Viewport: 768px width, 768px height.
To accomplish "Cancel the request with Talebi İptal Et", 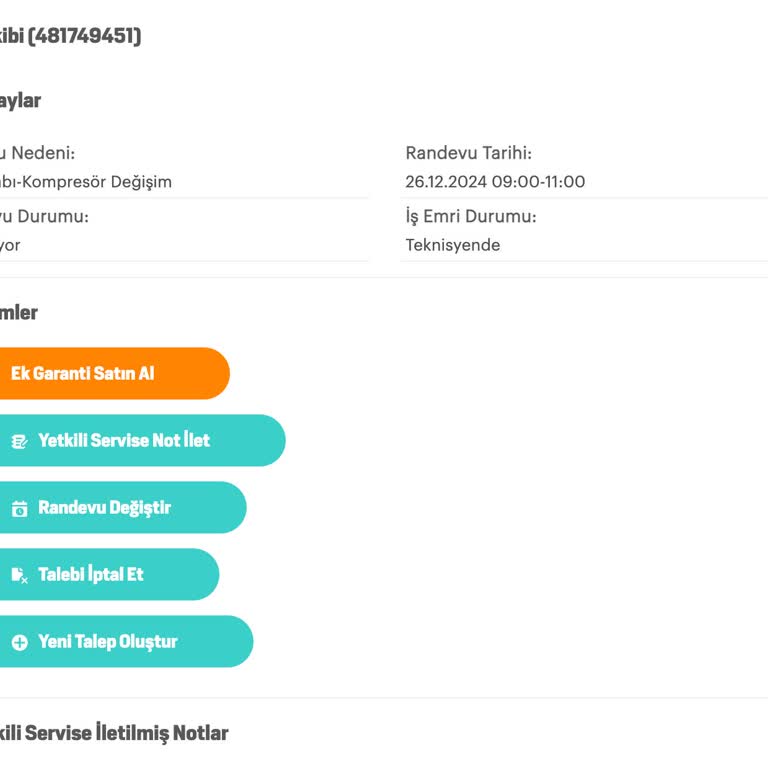I will (x=91, y=574).
